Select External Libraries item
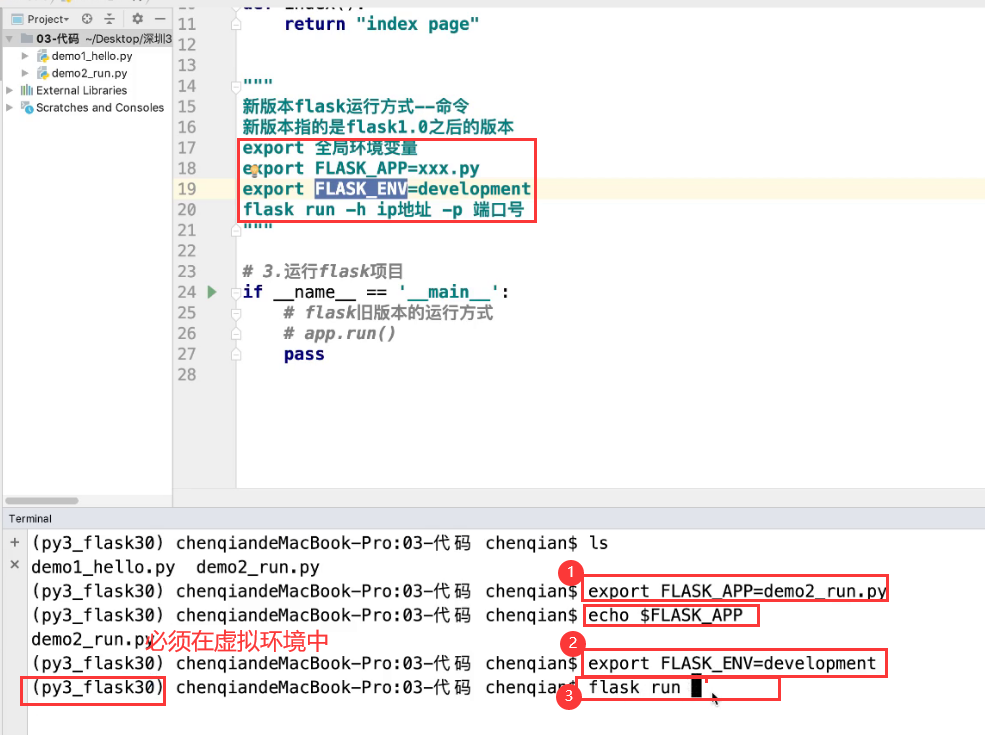Viewport: 985px width, 735px height. point(81,90)
